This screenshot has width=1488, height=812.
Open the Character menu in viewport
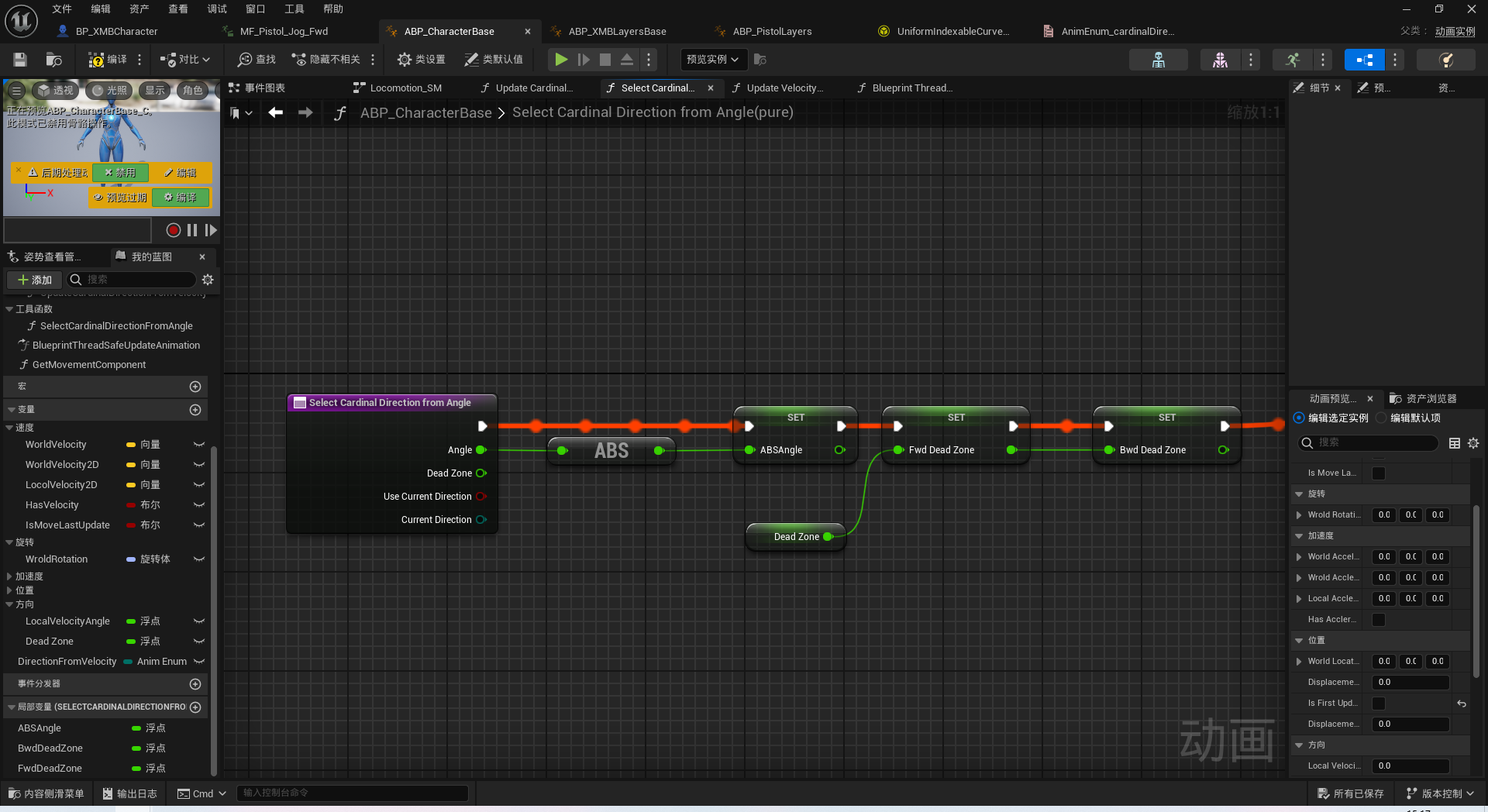[192, 91]
